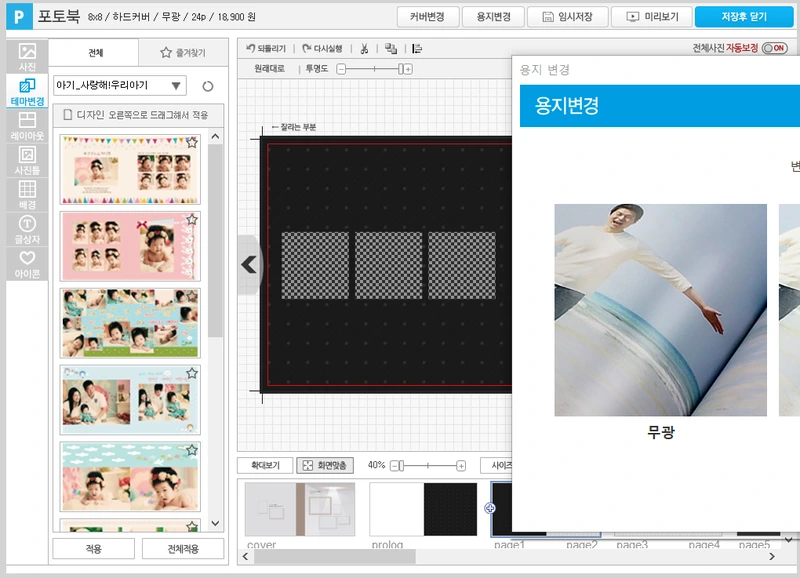Screen dimensions: 800x578
Task: Click the 임시저장 temporary save button
Action: point(567,17)
